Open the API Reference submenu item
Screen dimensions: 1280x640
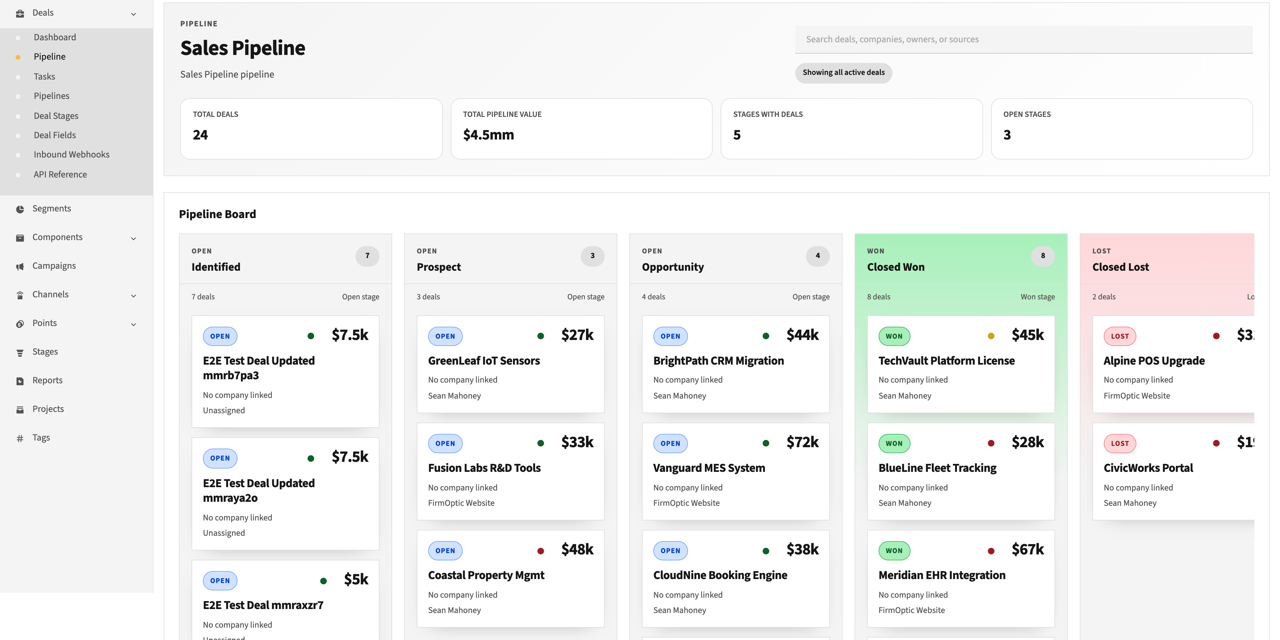click(60, 174)
